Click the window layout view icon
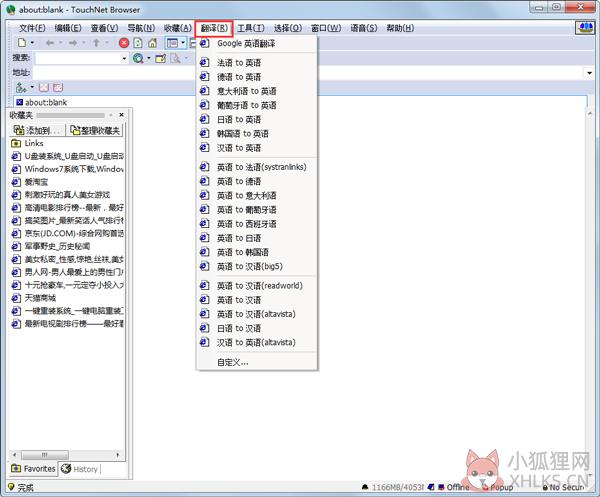The height and width of the screenshot is (497, 600). pyautogui.click(x=172, y=43)
